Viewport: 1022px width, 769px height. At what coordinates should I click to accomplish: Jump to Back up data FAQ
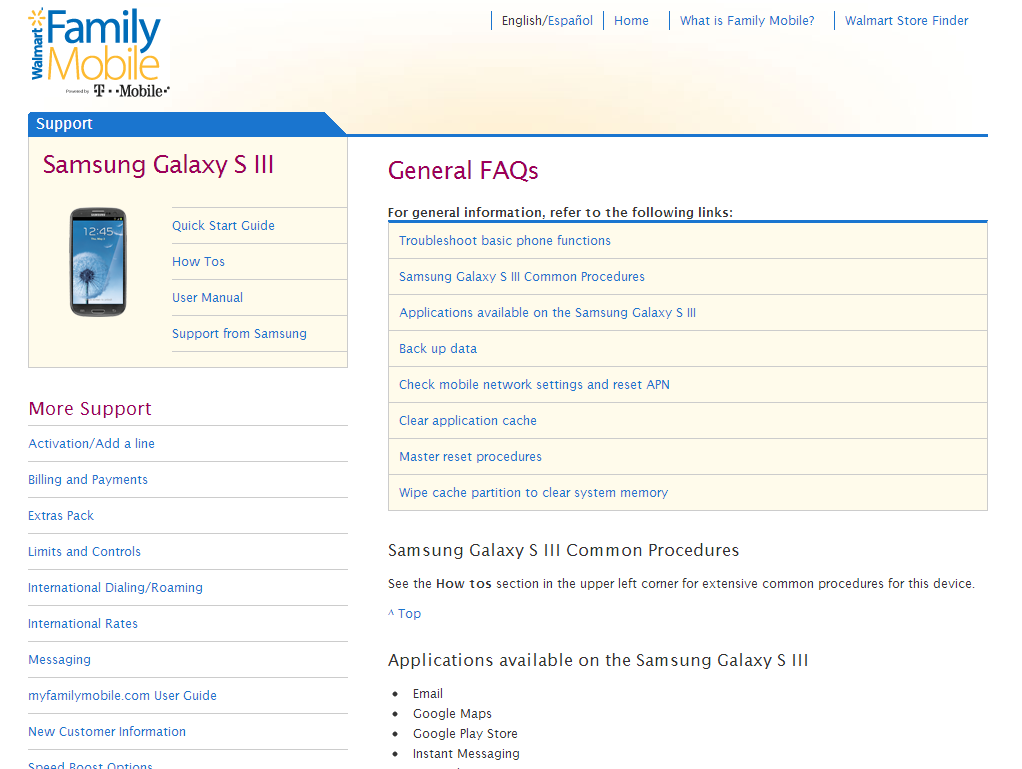[438, 349]
